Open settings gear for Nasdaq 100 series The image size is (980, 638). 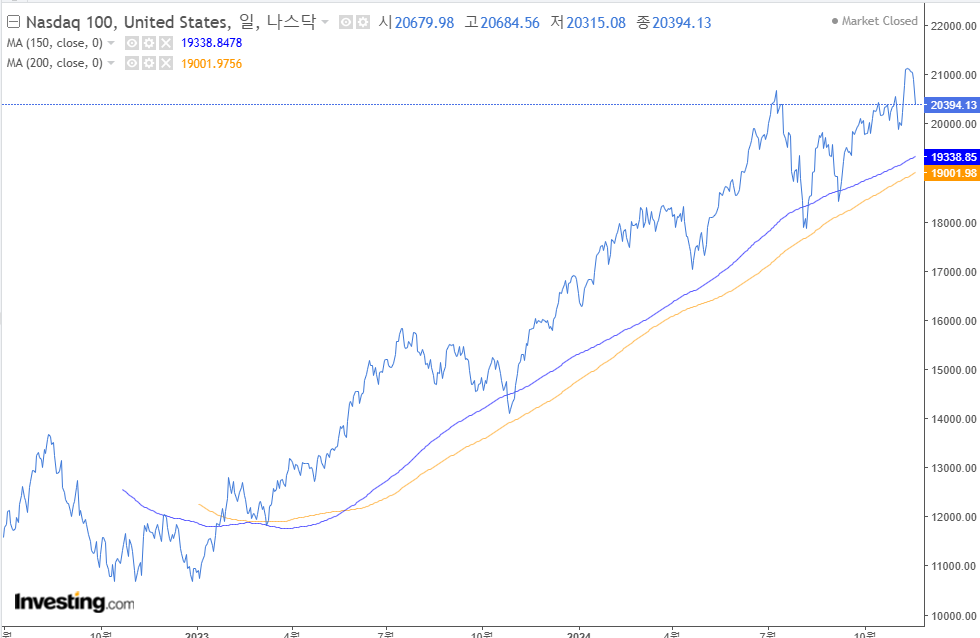[362, 22]
